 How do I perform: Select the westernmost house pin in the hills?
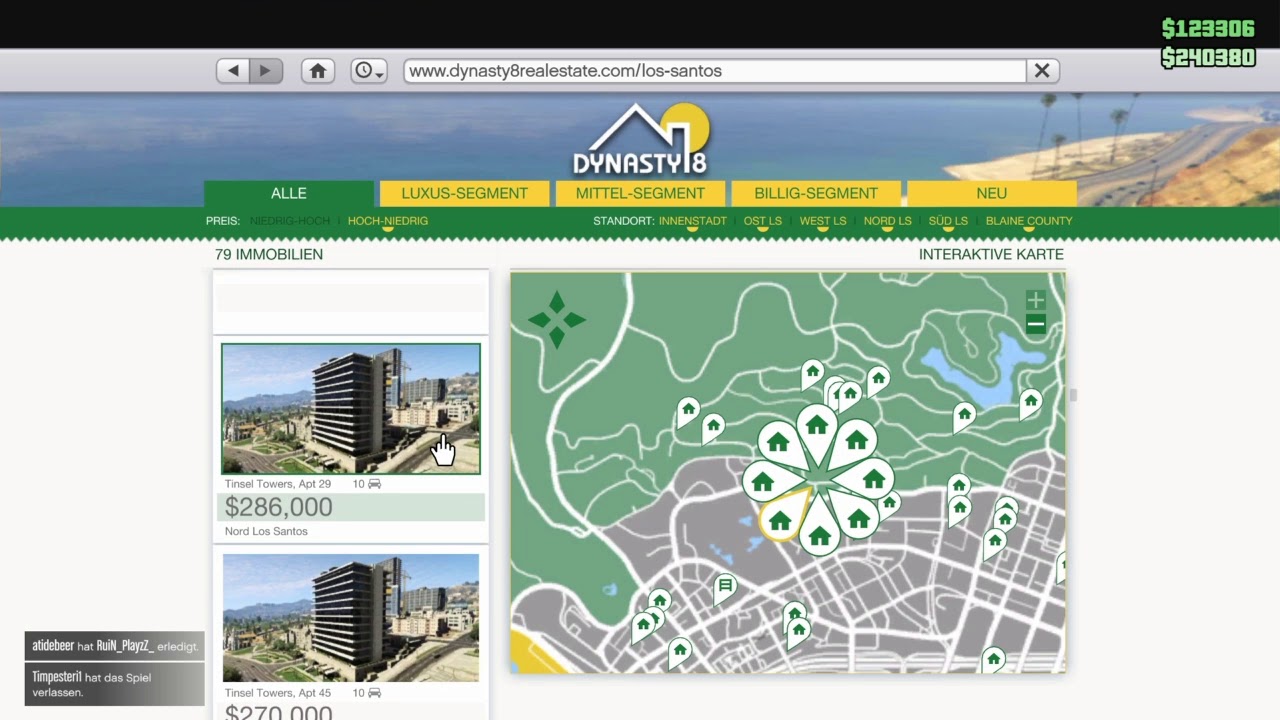688,410
